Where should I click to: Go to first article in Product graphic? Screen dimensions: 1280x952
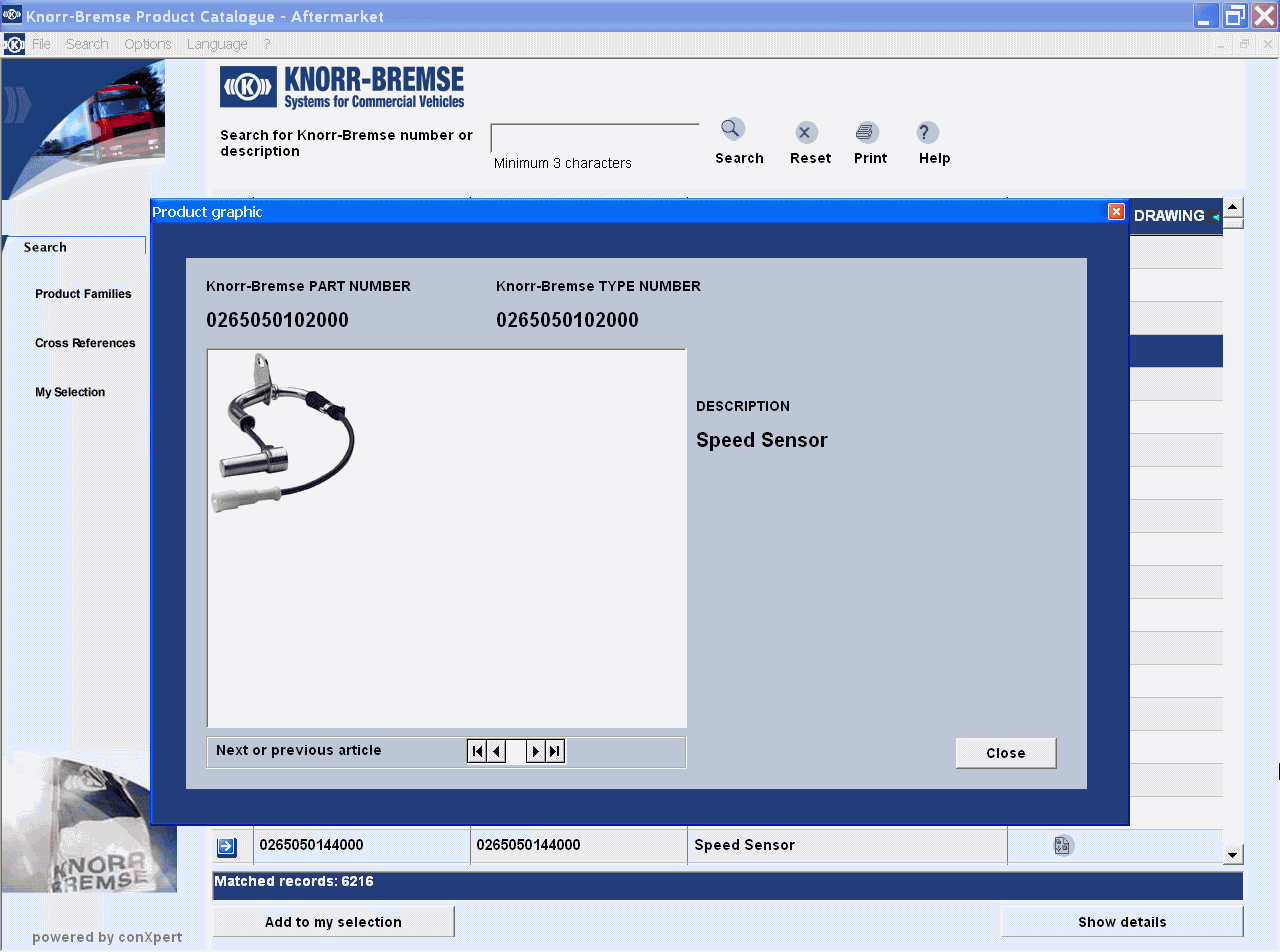pyautogui.click(x=477, y=751)
